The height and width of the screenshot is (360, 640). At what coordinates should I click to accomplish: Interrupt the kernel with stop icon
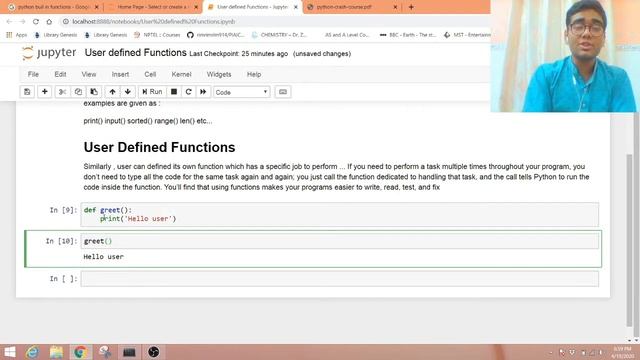pos(173,92)
